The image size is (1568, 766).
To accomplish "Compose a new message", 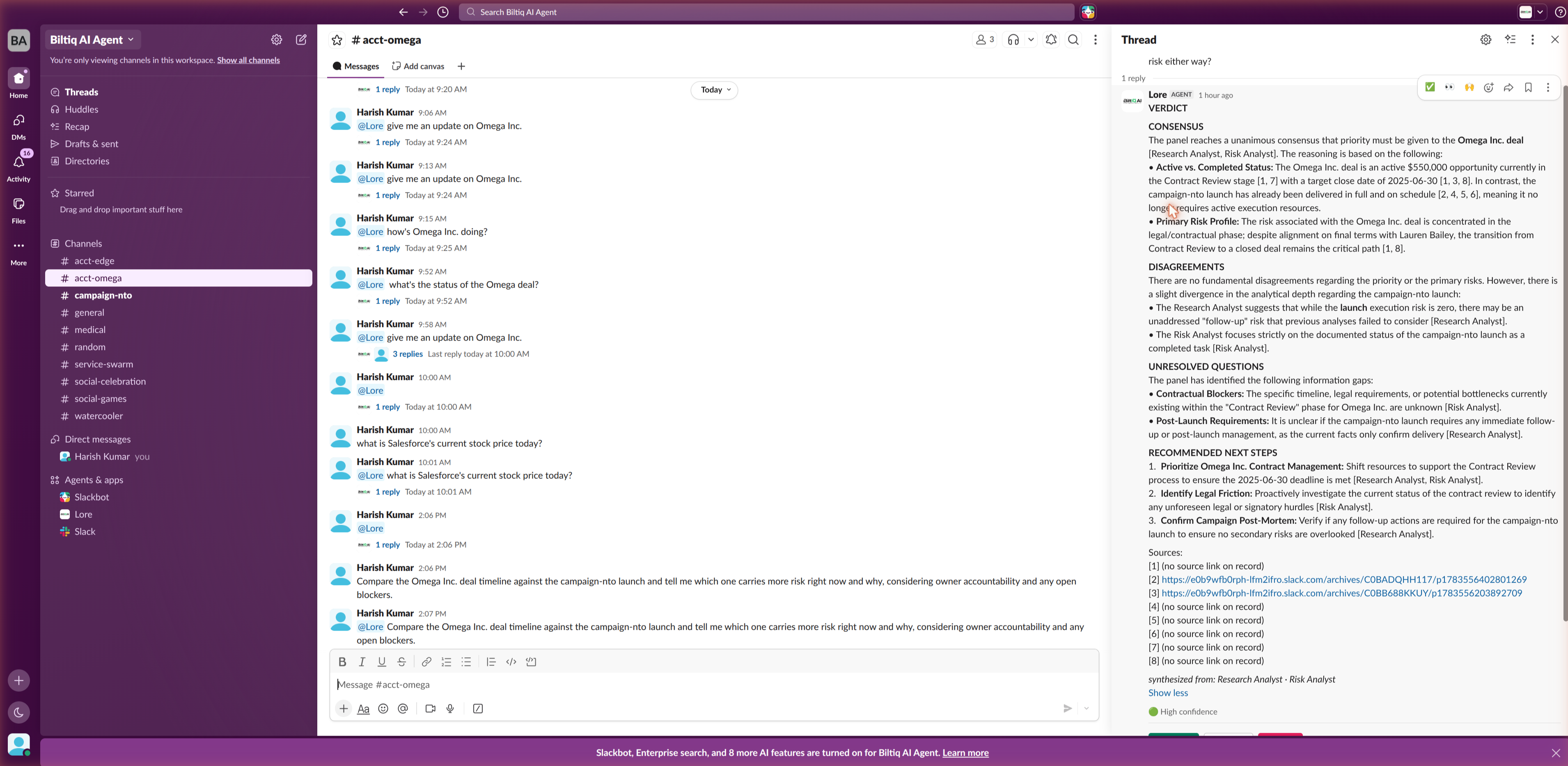I will click(x=301, y=40).
